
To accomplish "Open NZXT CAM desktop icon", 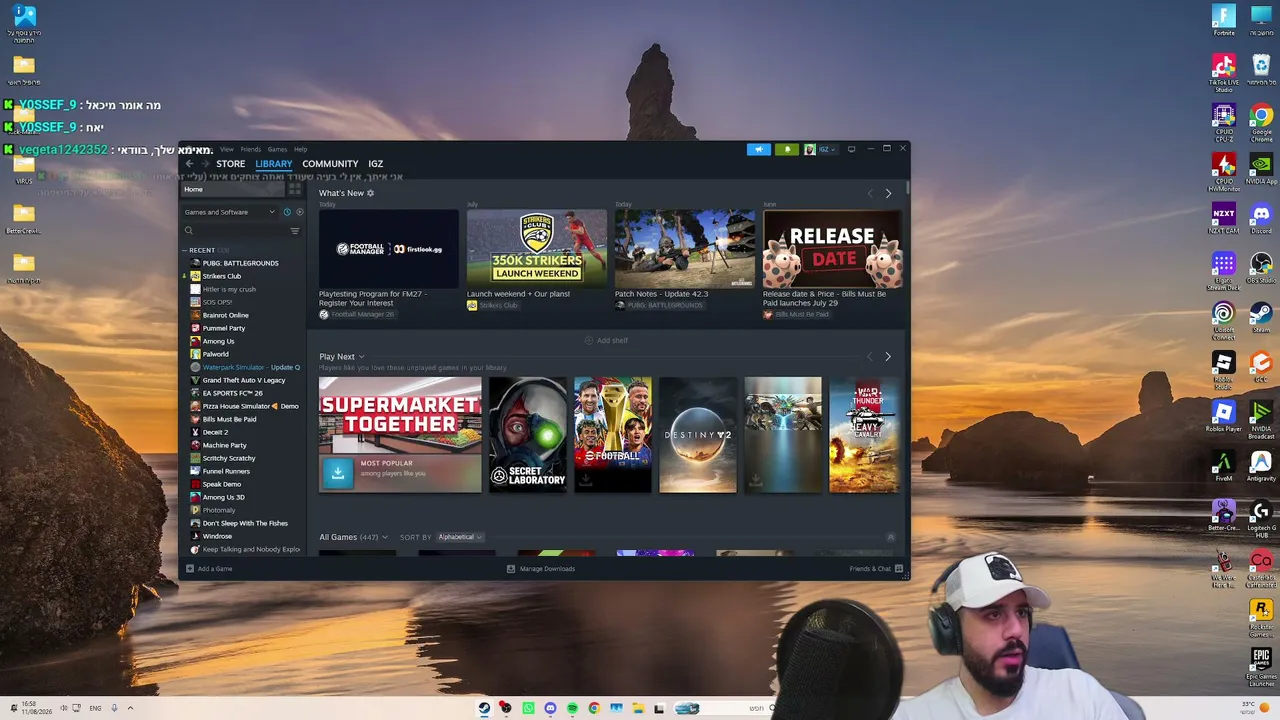I will 1224,218.
